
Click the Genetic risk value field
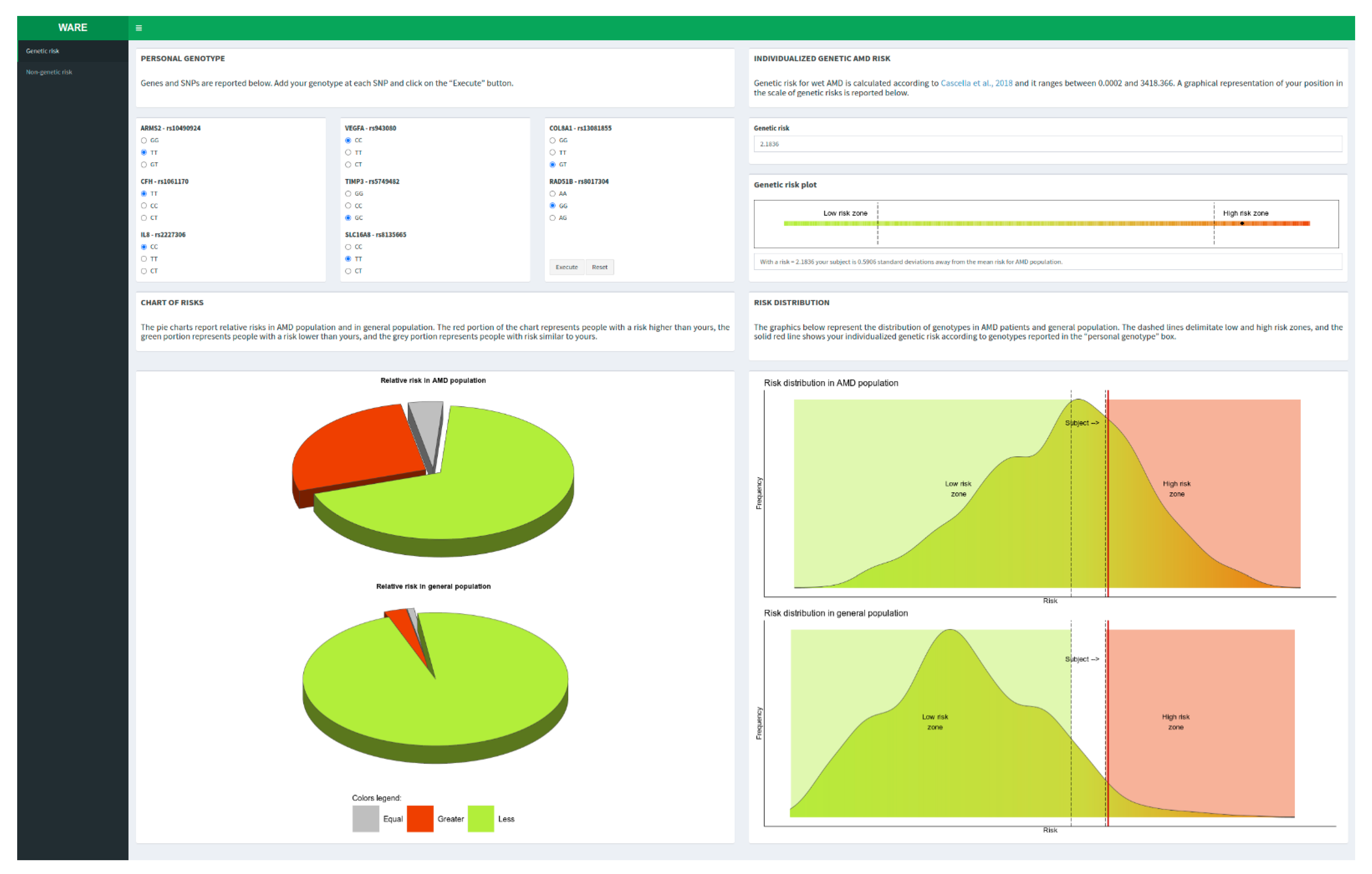(x=1047, y=144)
